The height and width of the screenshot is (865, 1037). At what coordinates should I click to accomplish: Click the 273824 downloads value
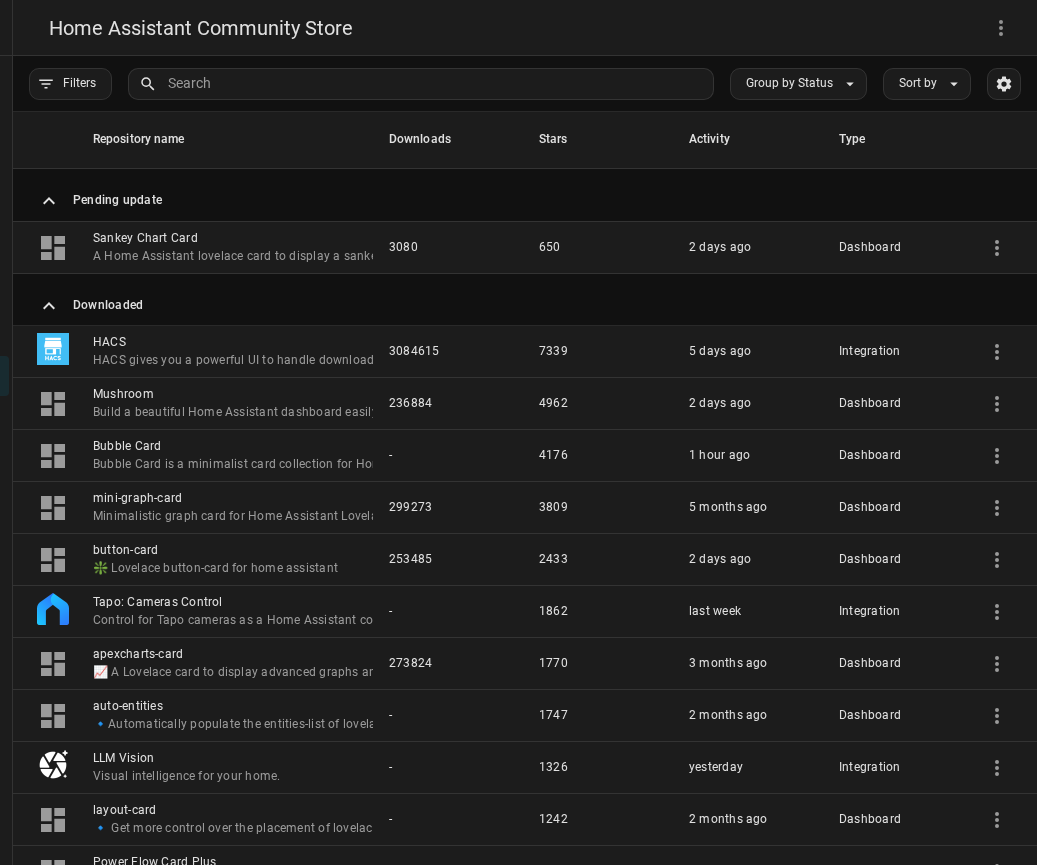click(x=410, y=663)
